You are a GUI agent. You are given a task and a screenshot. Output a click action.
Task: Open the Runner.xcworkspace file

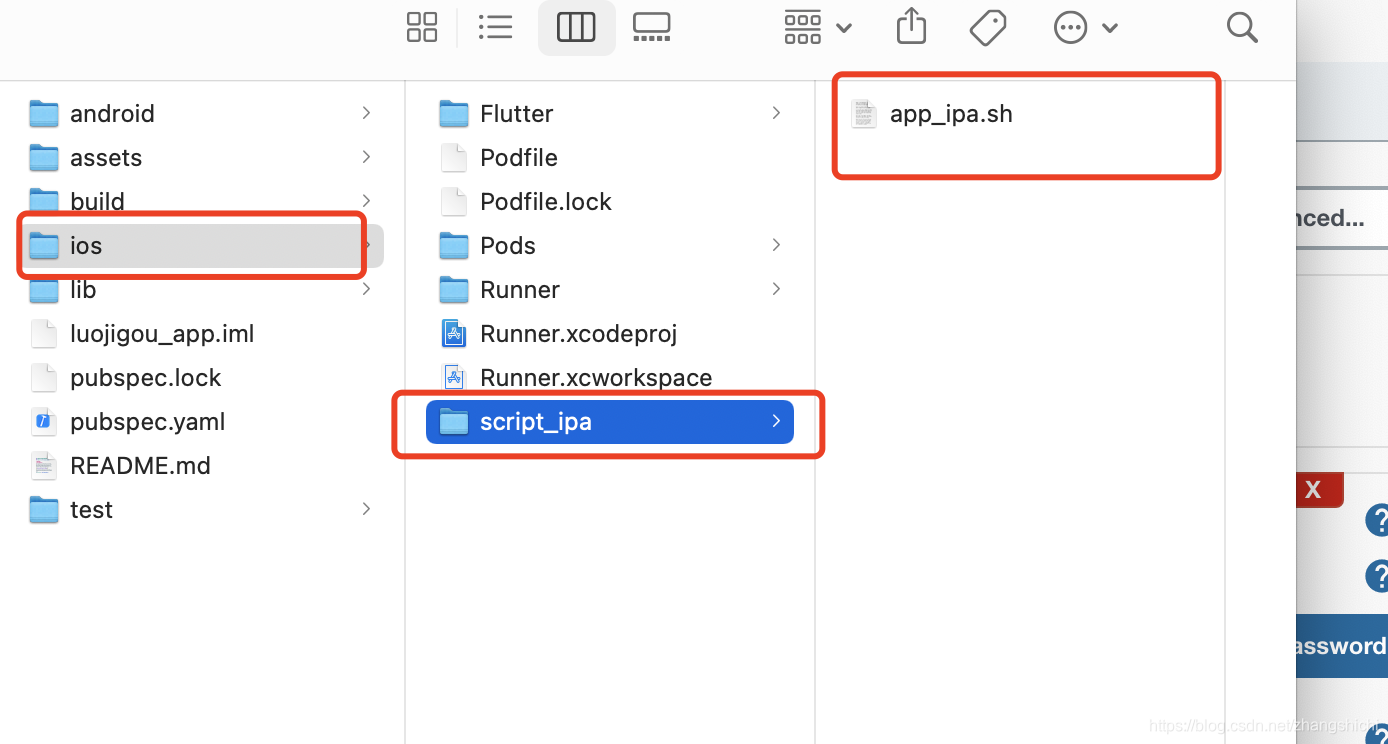pyautogui.click(x=595, y=377)
